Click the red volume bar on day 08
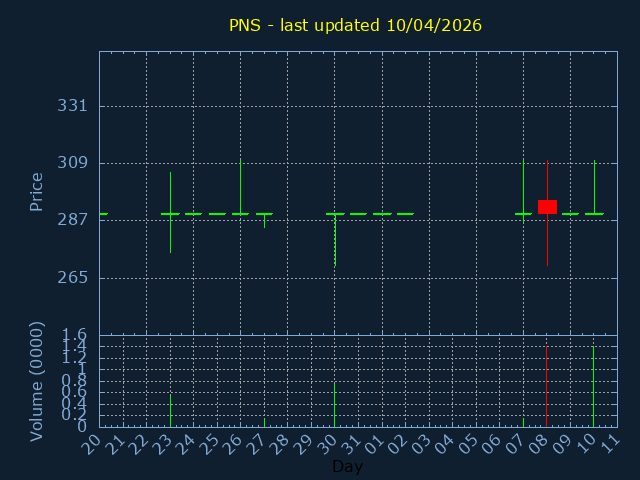640x480 pixels. click(x=546, y=386)
